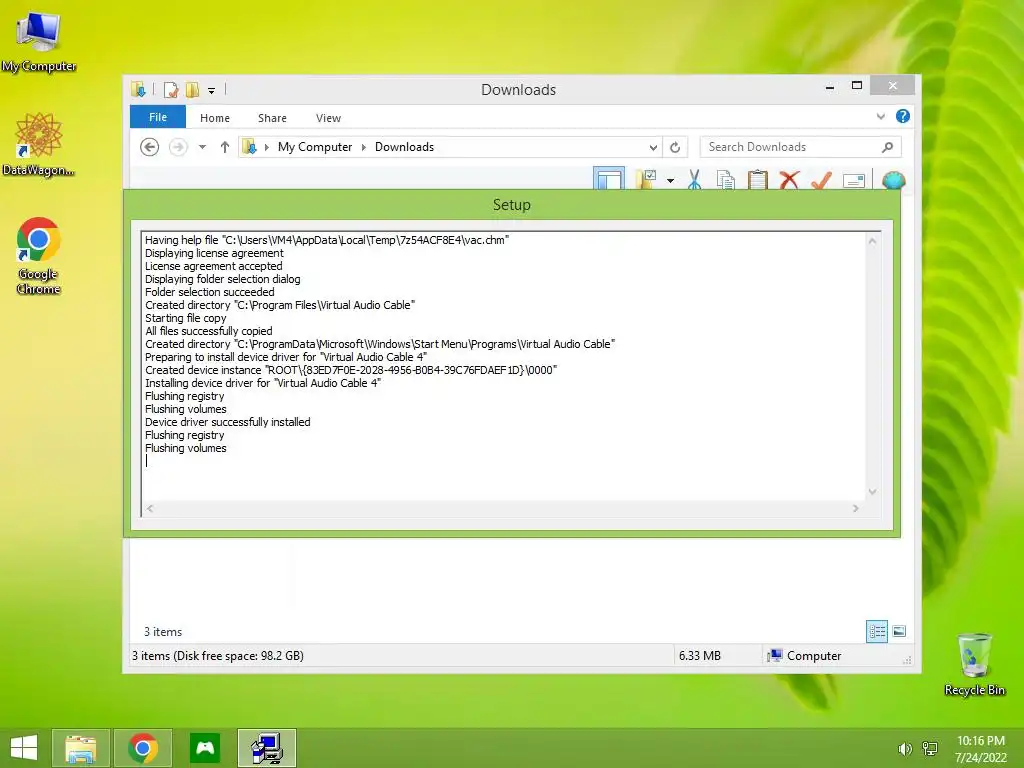
Task: Open Explorer help question mark
Action: pos(903,116)
